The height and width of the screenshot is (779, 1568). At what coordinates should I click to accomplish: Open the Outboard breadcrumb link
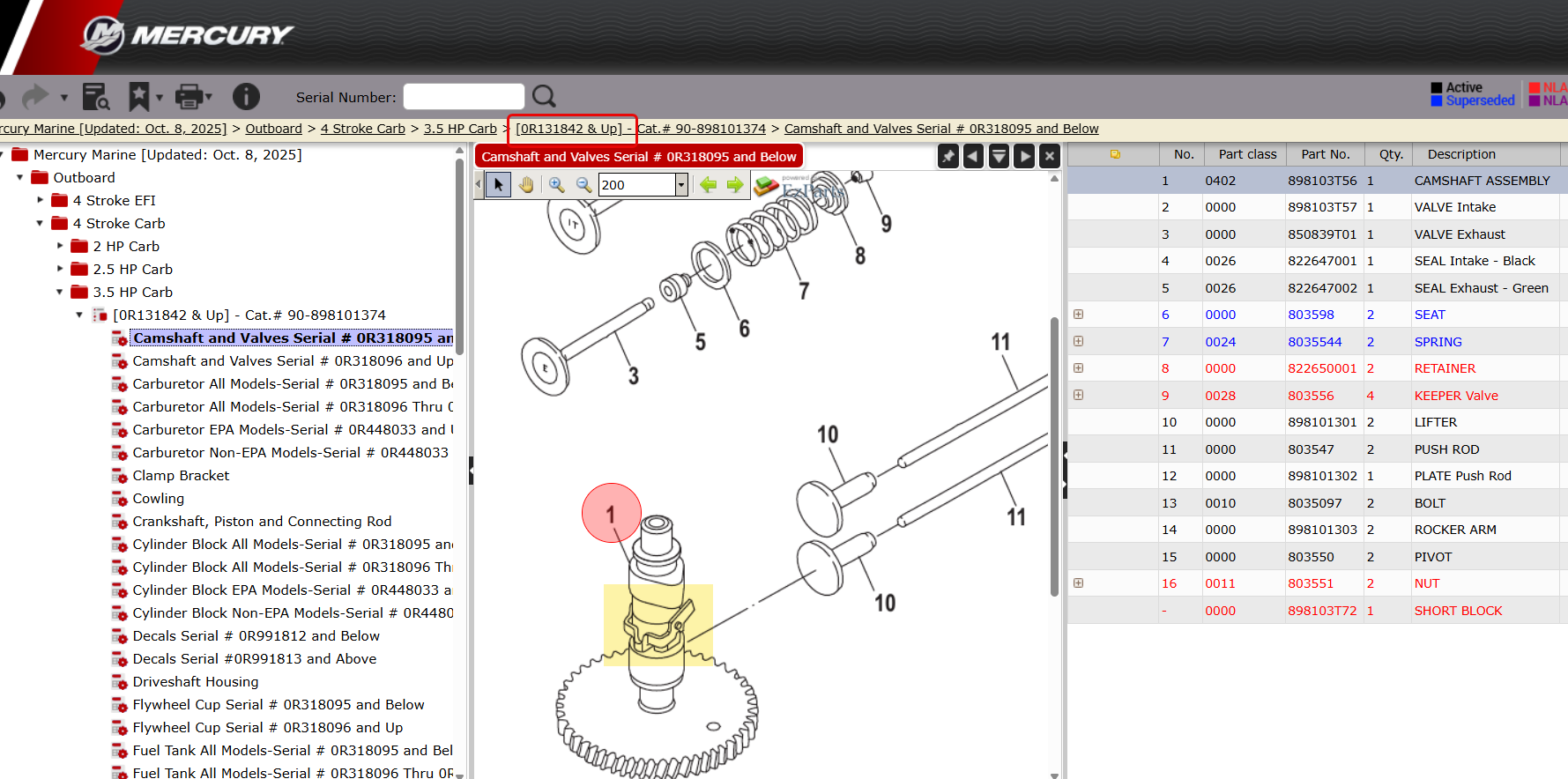point(273,129)
